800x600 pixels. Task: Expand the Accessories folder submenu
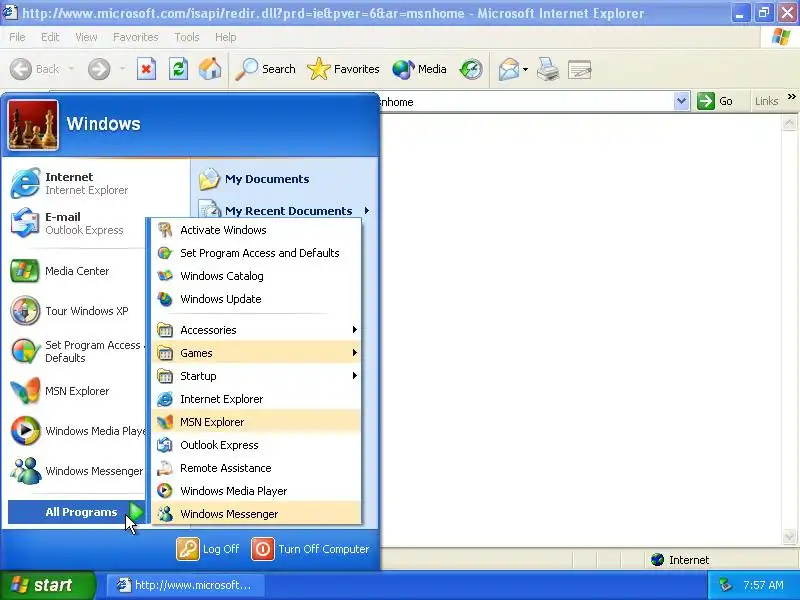[257, 330]
